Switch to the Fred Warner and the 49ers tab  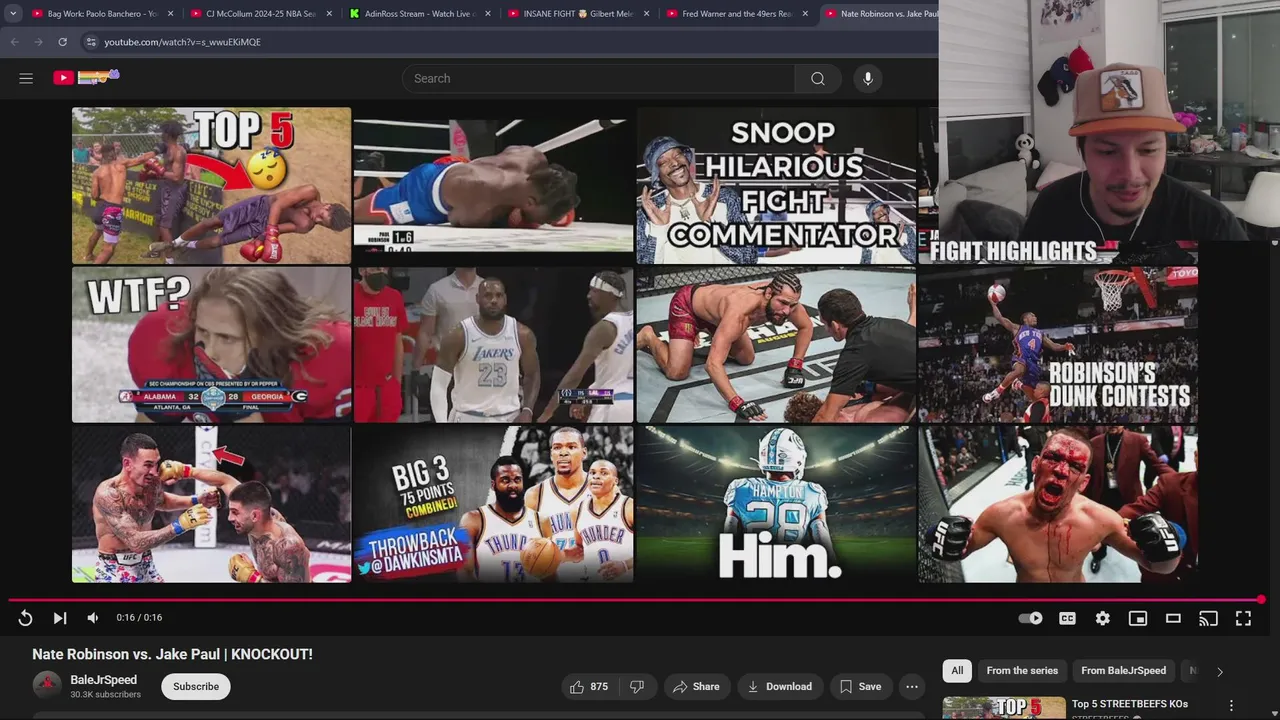(737, 14)
